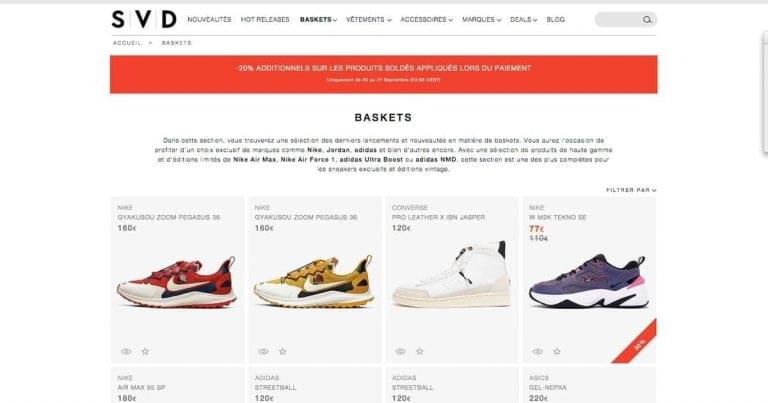Go to Hot Releases

265,20
